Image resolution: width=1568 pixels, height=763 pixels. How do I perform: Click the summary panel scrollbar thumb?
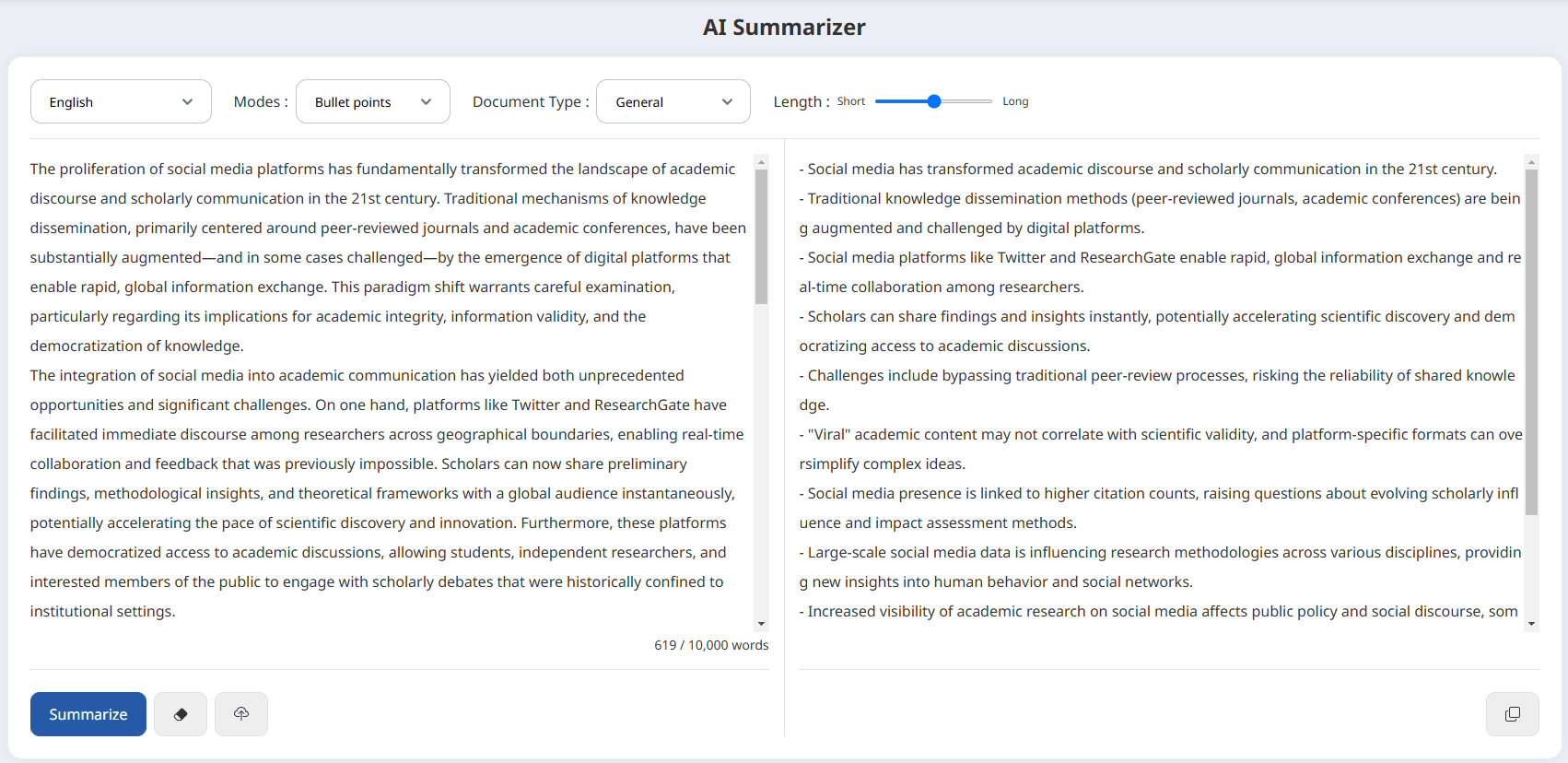[1531, 341]
